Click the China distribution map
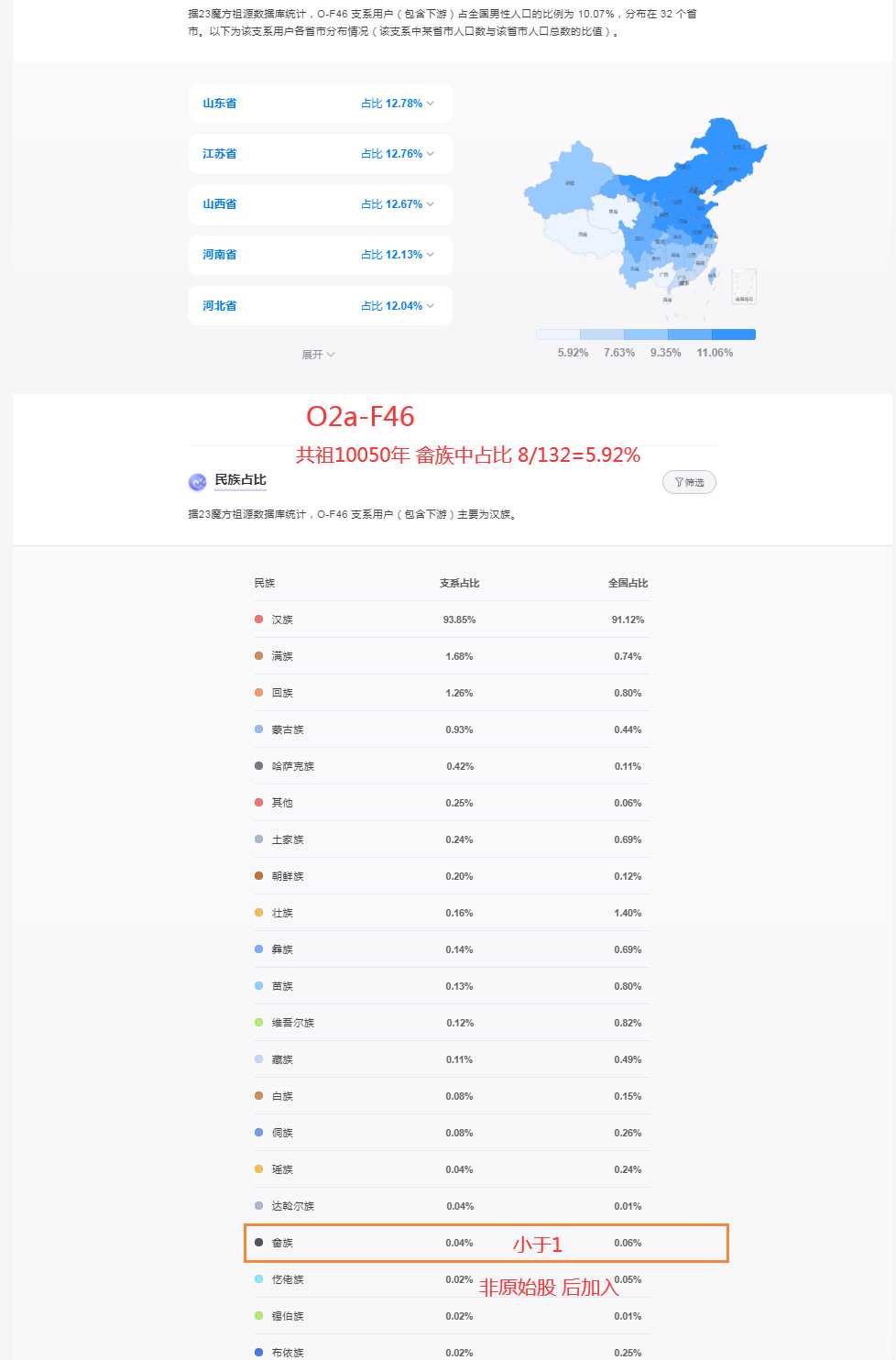Viewport: 896px width, 1360px height. [x=646, y=211]
